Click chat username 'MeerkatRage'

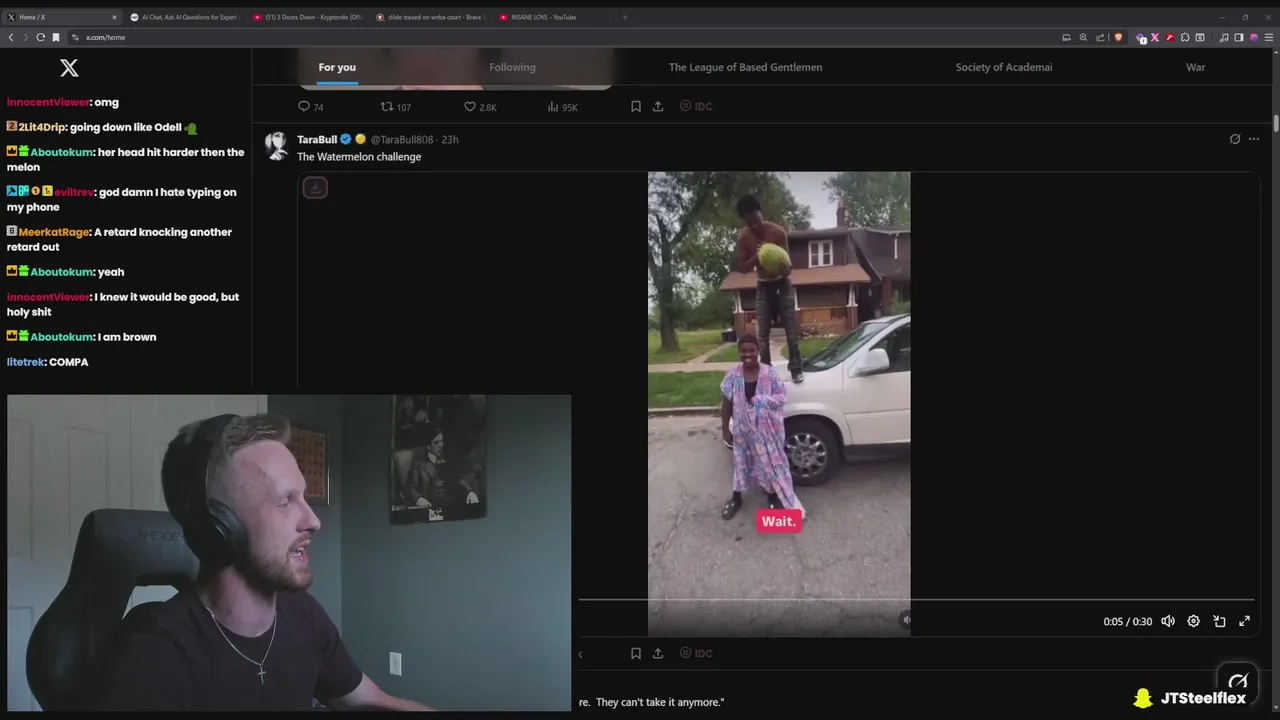point(54,232)
